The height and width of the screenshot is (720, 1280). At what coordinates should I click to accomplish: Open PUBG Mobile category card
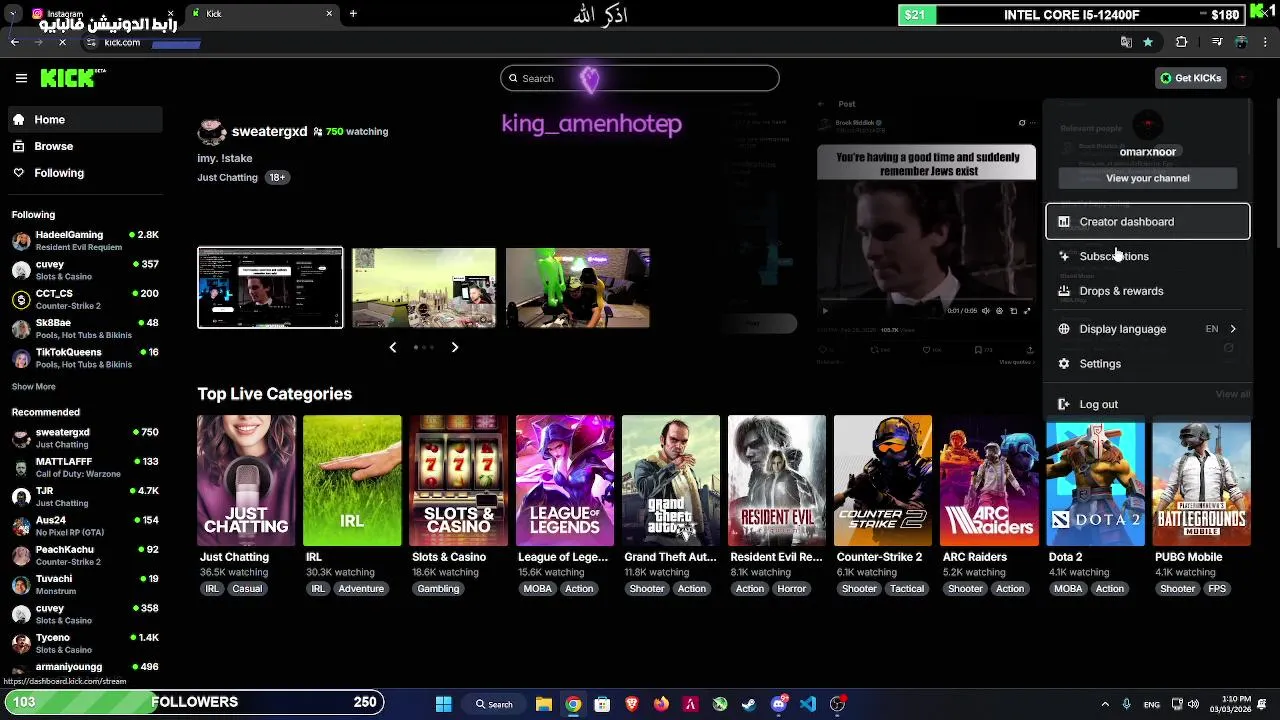(1201, 484)
